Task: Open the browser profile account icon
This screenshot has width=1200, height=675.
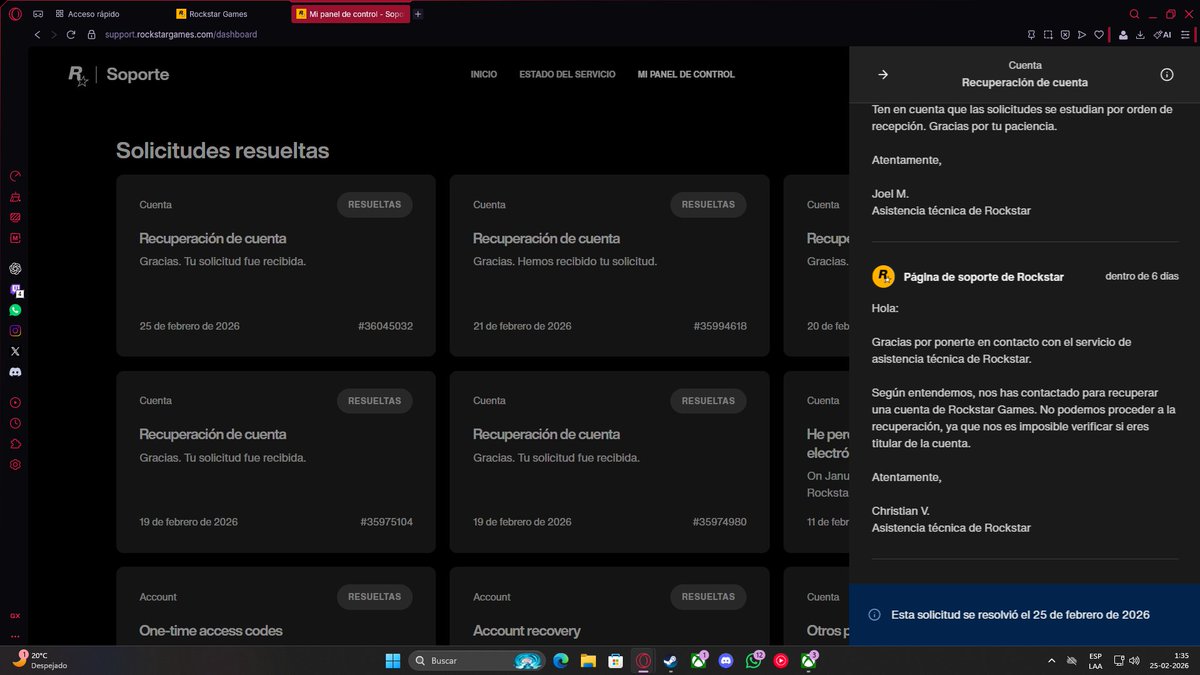Action: [1123, 34]
